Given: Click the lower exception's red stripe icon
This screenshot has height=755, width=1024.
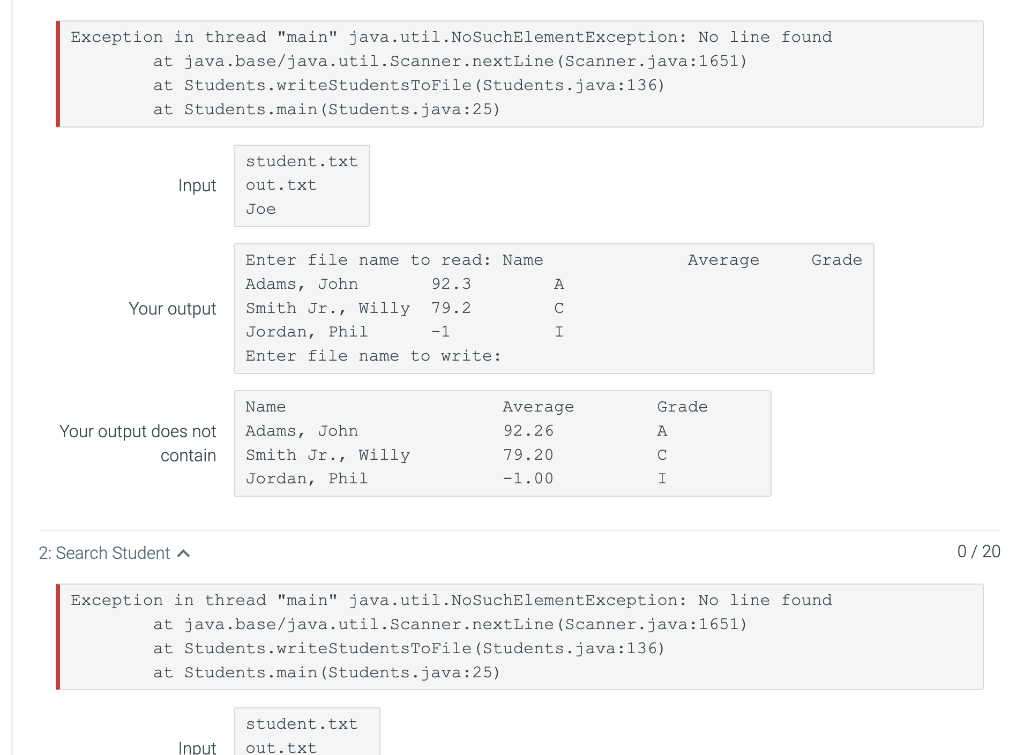Looking at the screenshot, I should click(59, 636).
